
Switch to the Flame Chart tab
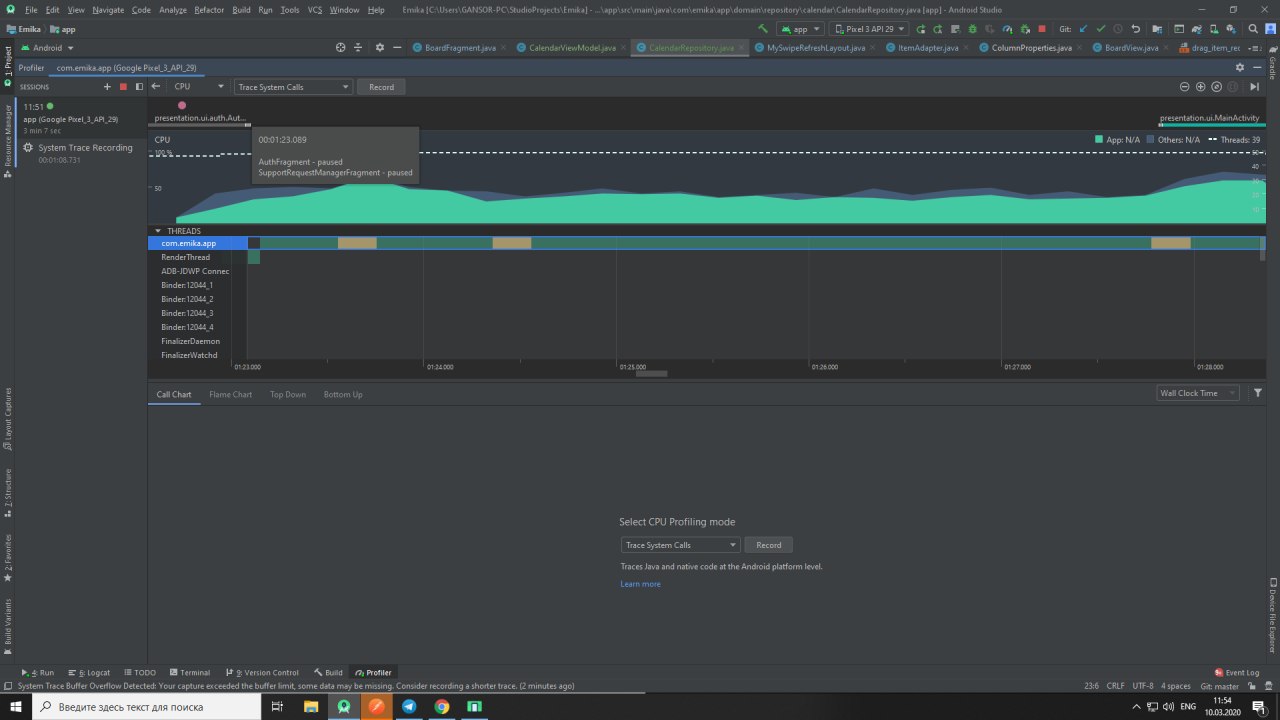[230, 394]
